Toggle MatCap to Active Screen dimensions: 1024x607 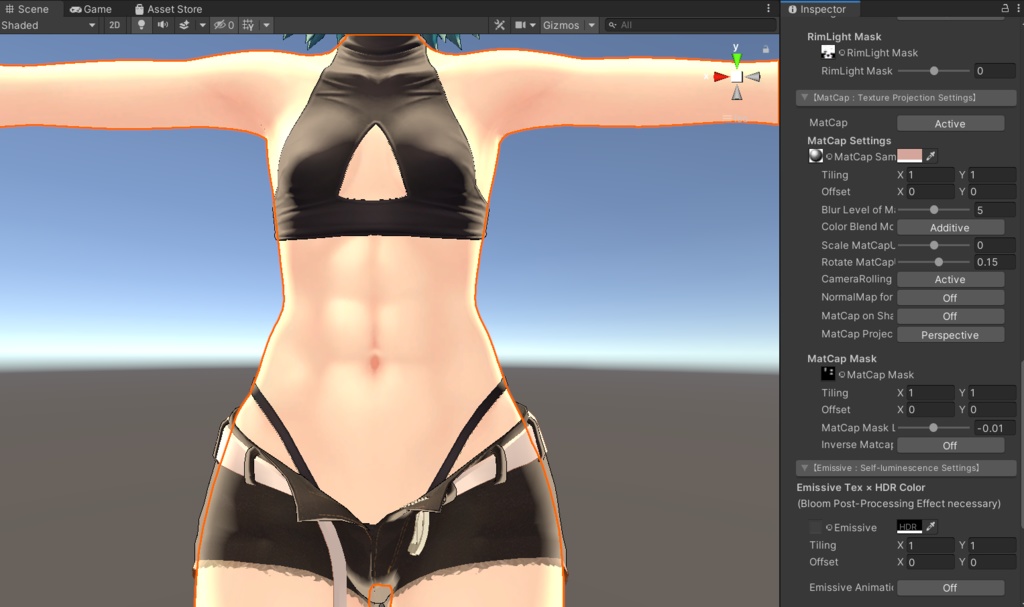click(950, 122)
